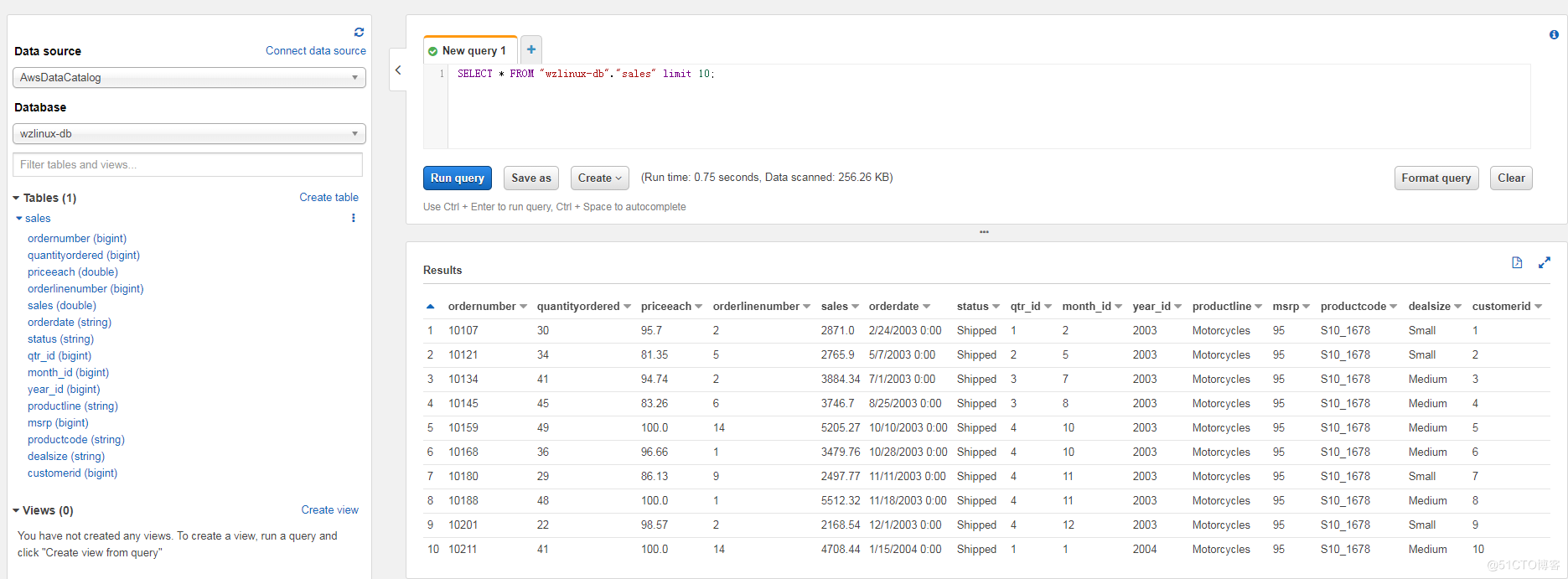Select year_id (bigint) column
1568x579 pixels.
(x=64, y=389)
